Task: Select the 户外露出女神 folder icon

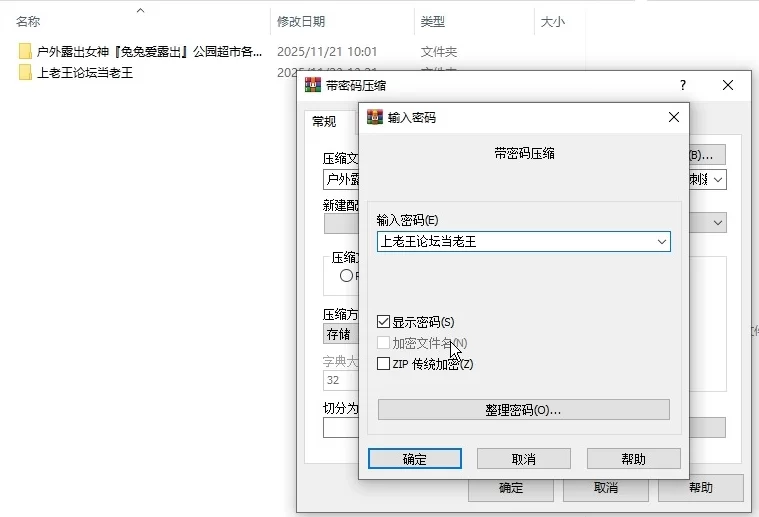Action: [25, 51]
